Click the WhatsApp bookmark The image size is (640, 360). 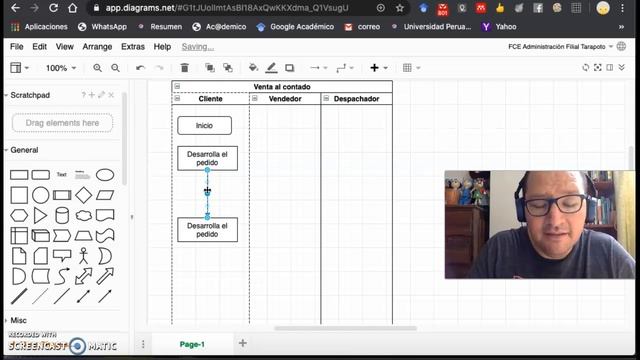point(102,27)
